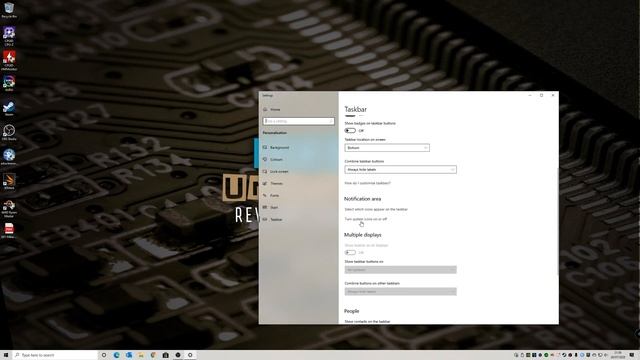The image size is (640, 360).
Task: Open Show taskbar buttons on dropdown
Action: [400, 270]
